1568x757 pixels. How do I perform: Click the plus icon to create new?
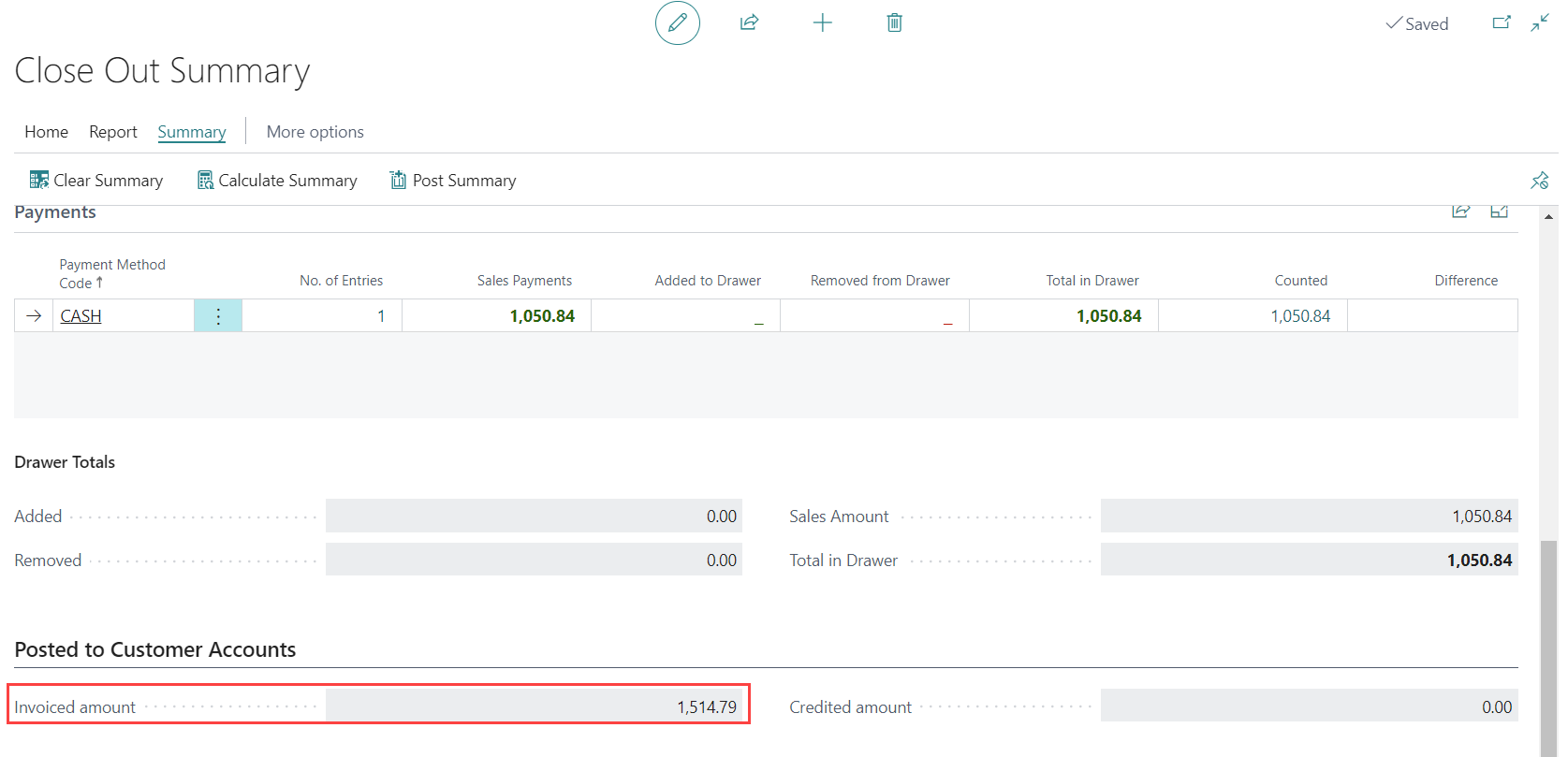pos(822,22)
